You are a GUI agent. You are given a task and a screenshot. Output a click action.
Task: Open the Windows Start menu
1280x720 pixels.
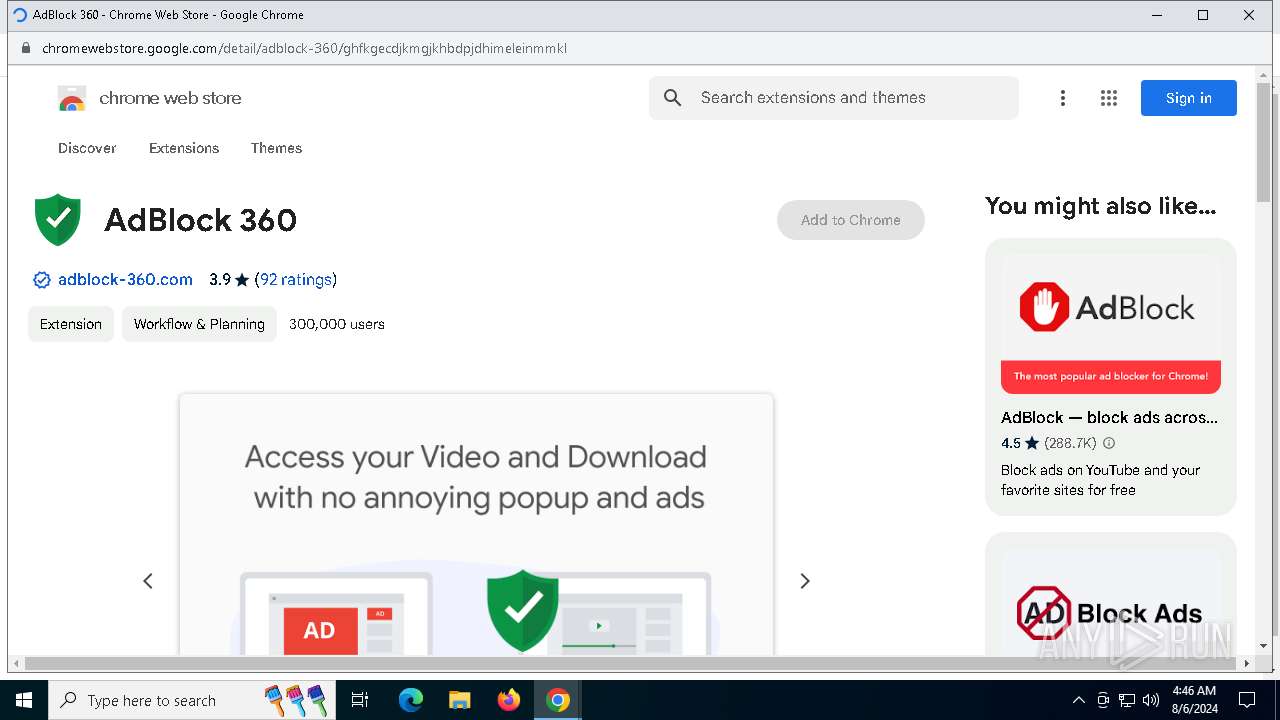[24, 700]
